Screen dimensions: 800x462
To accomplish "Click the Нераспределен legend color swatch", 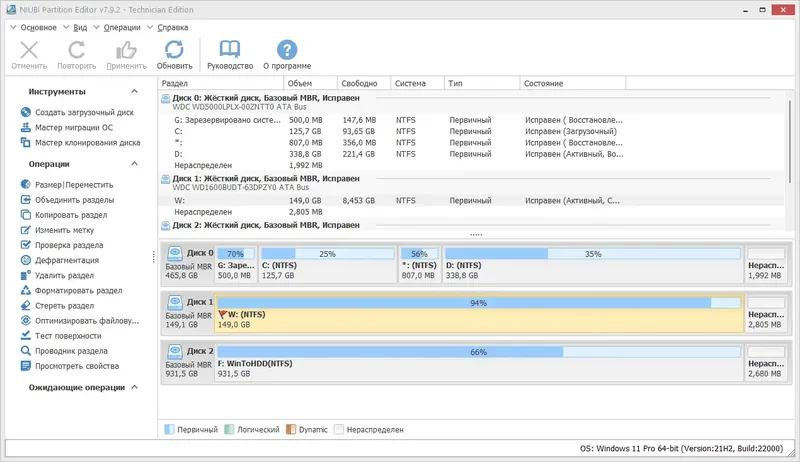I will 339,429.
